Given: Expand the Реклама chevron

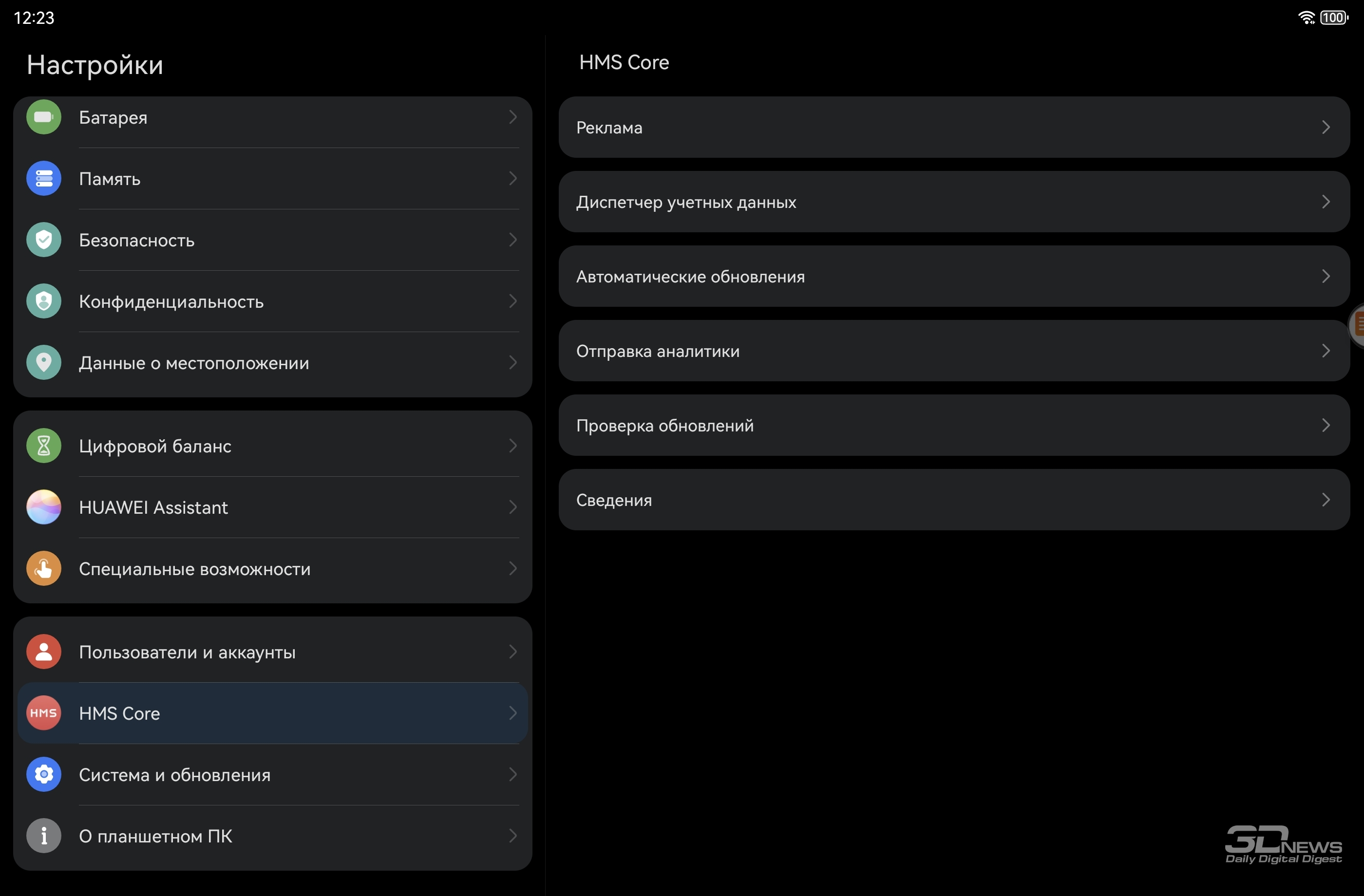Looking at the screenshot, I should click(x=1326, y=127).
